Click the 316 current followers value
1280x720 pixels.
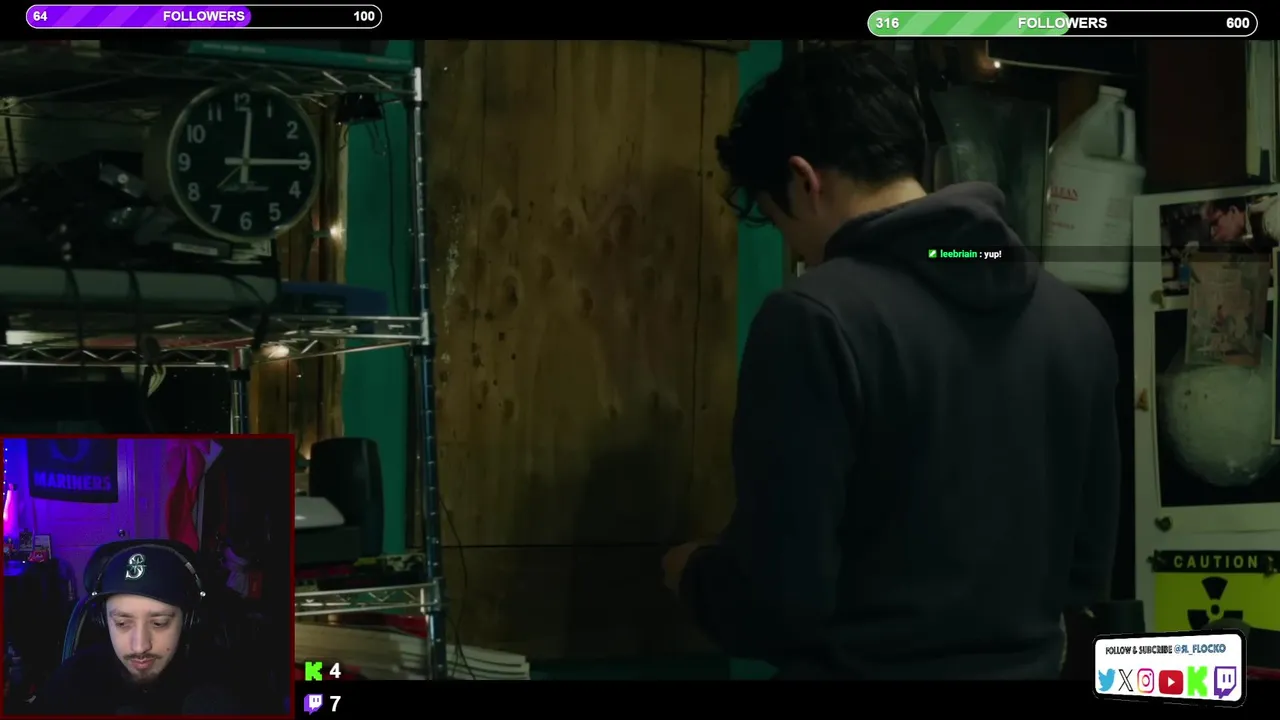pyautogui.click(x=887, y=23)
